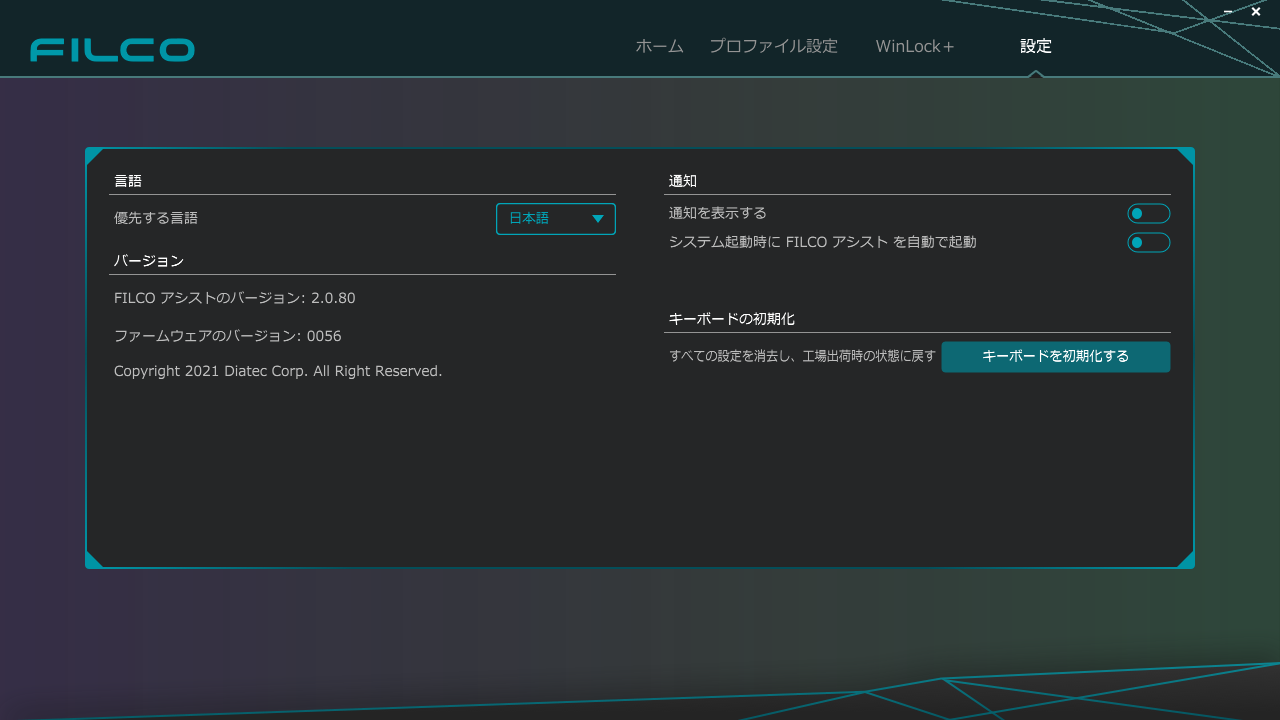
Task: Select the 設定 tab
Action: [x=1036, y=46]
